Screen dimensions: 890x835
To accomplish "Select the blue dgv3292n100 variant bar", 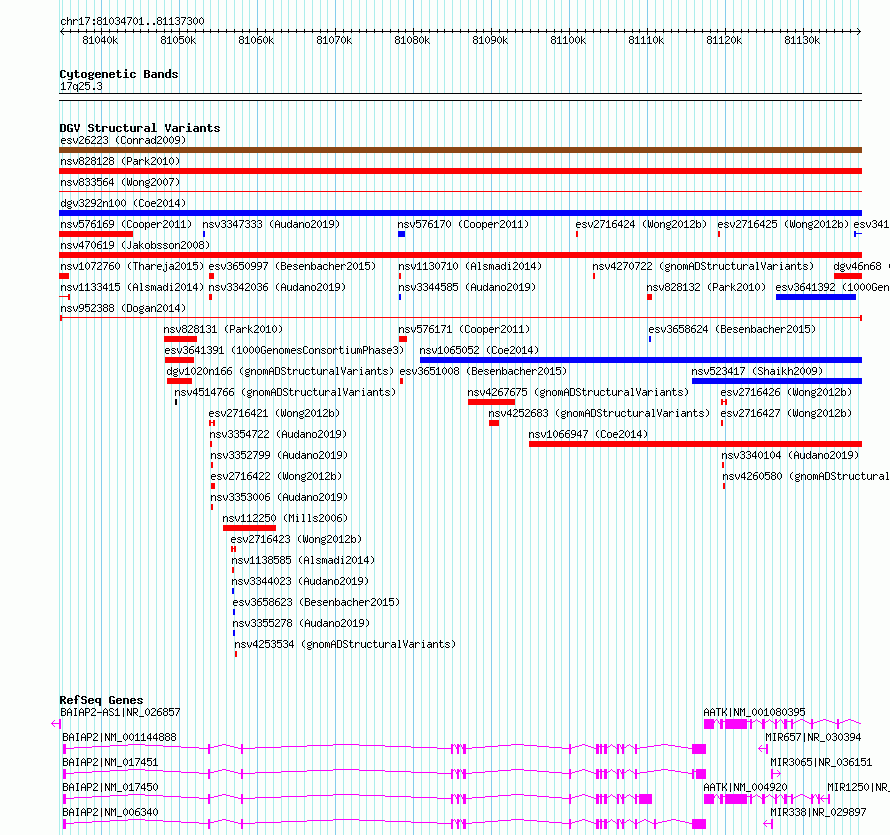I will pos(460,213).
